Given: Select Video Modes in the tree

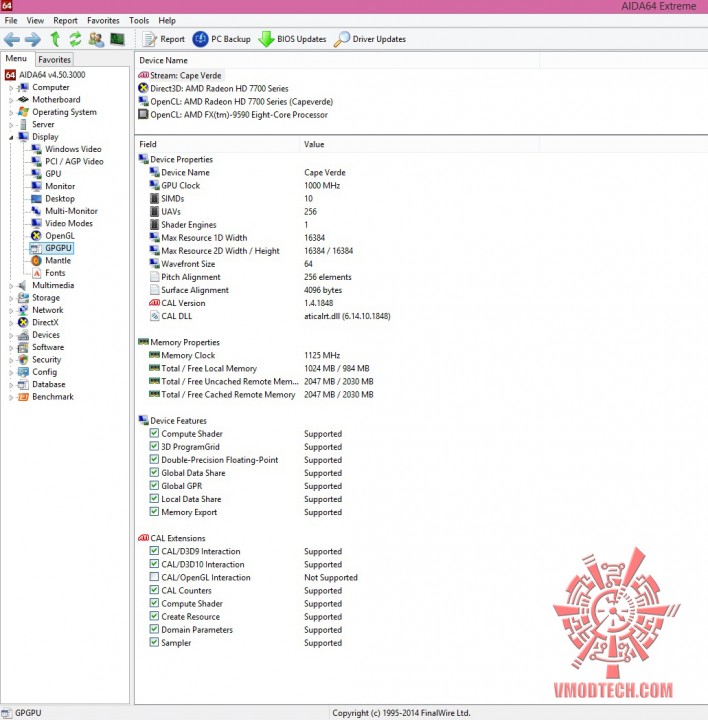Looking at the screenshot, I should pyautogui.click(x=69, y=223).
